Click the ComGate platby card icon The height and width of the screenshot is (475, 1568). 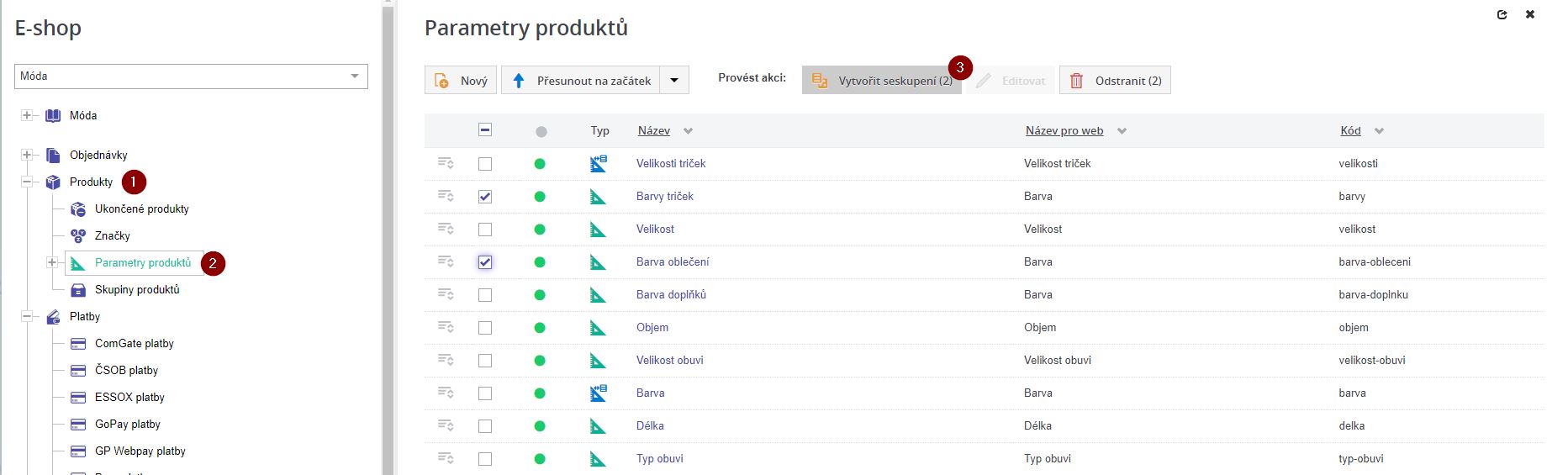(x=78, y=344)
